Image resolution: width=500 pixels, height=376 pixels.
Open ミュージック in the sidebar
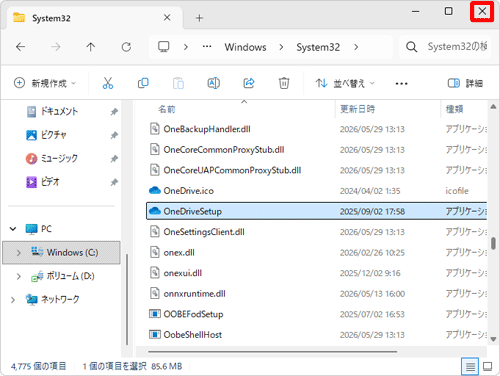59,158
